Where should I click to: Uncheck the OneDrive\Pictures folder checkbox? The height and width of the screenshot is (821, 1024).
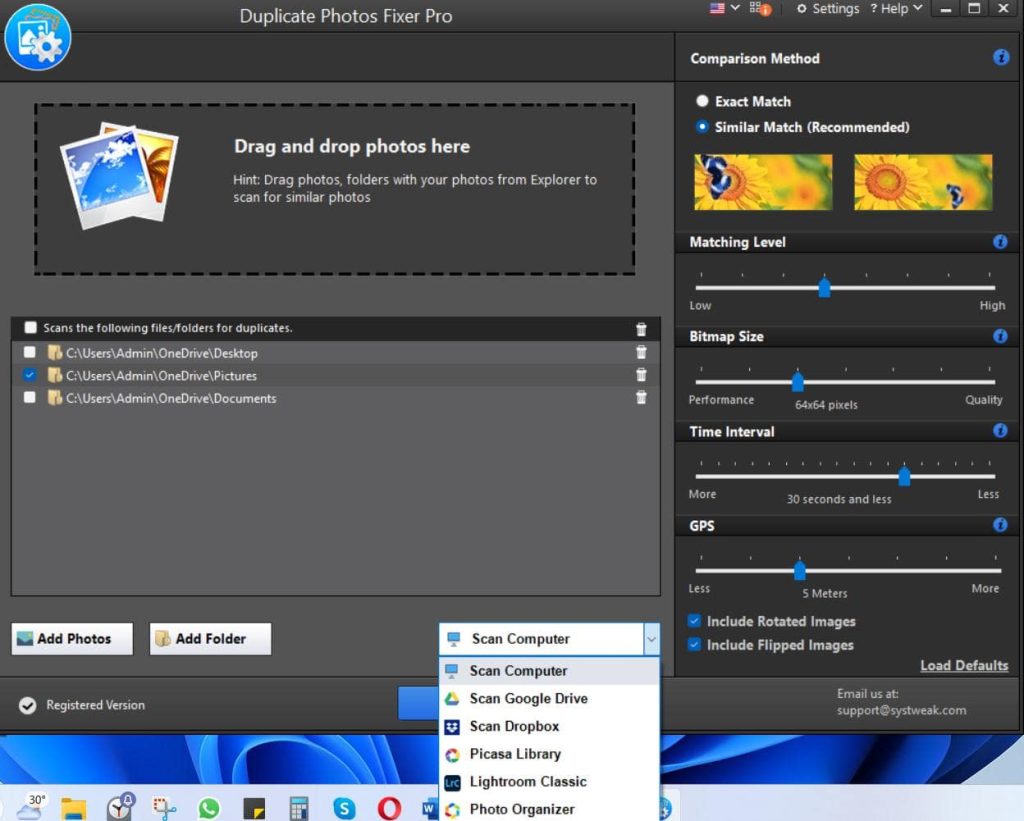[x=29, y=375]
